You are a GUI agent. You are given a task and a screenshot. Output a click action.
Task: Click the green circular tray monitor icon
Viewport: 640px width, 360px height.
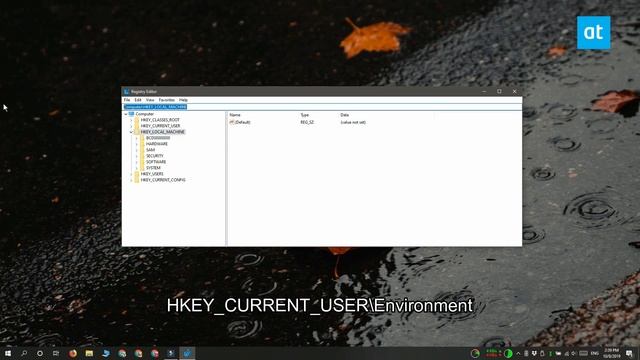508,353
